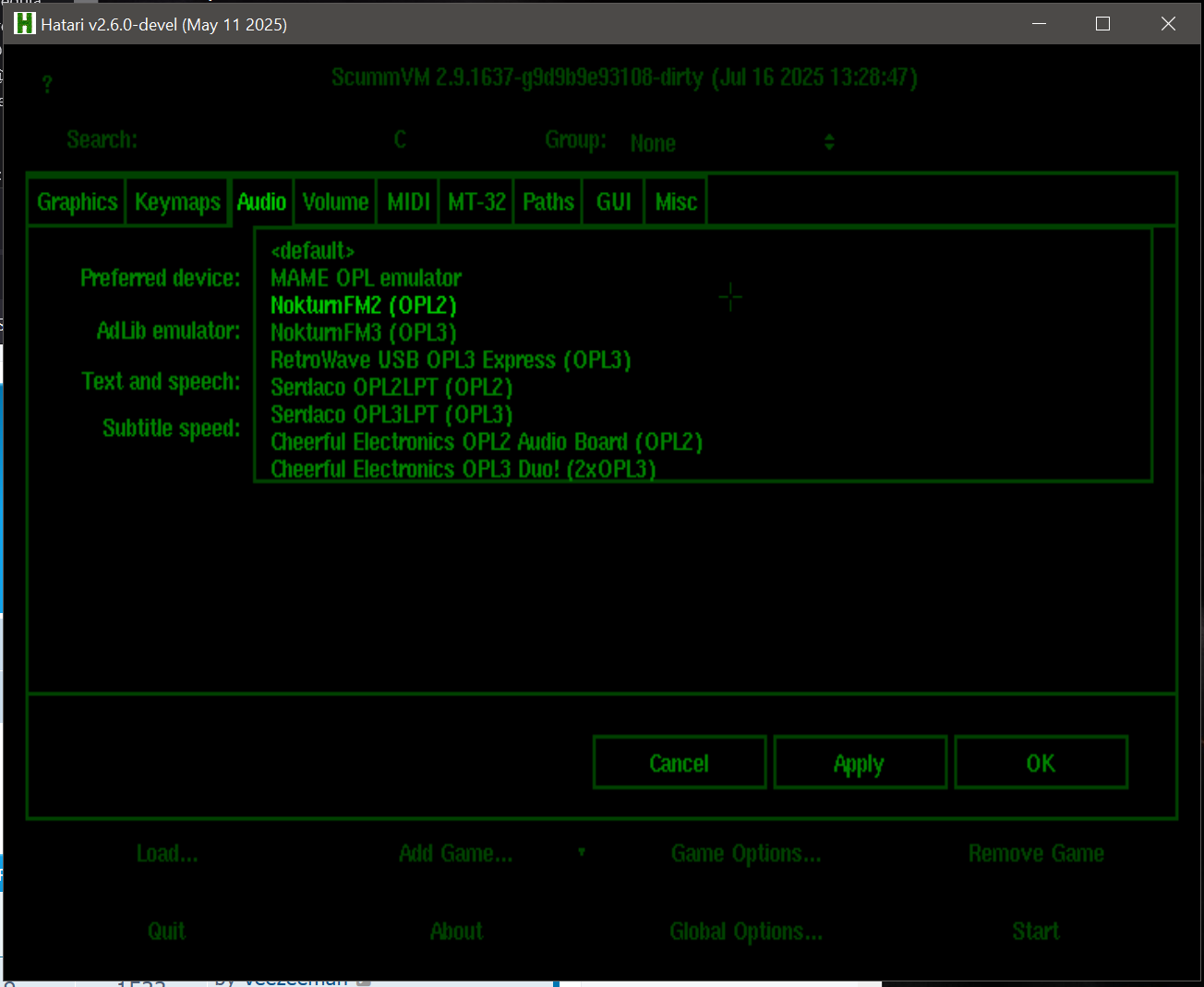Click the Group selector up/down arrows
The image size is (1204, 987).
click(829, 142)
